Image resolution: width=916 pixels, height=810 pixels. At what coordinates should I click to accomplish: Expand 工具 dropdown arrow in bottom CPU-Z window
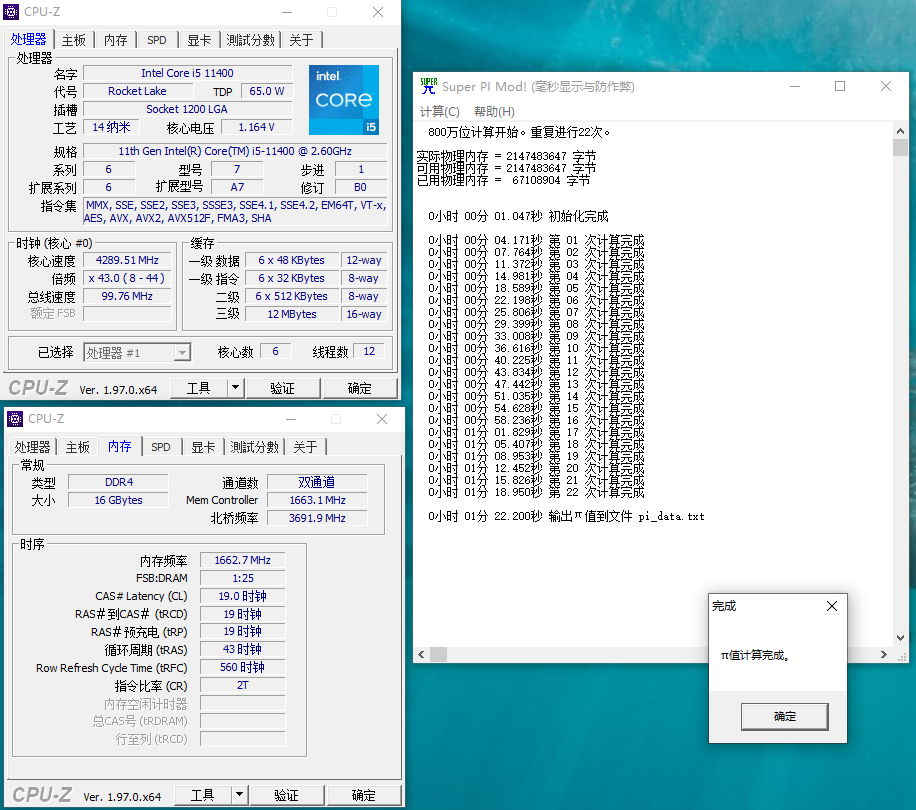click(x=240, y=795)
